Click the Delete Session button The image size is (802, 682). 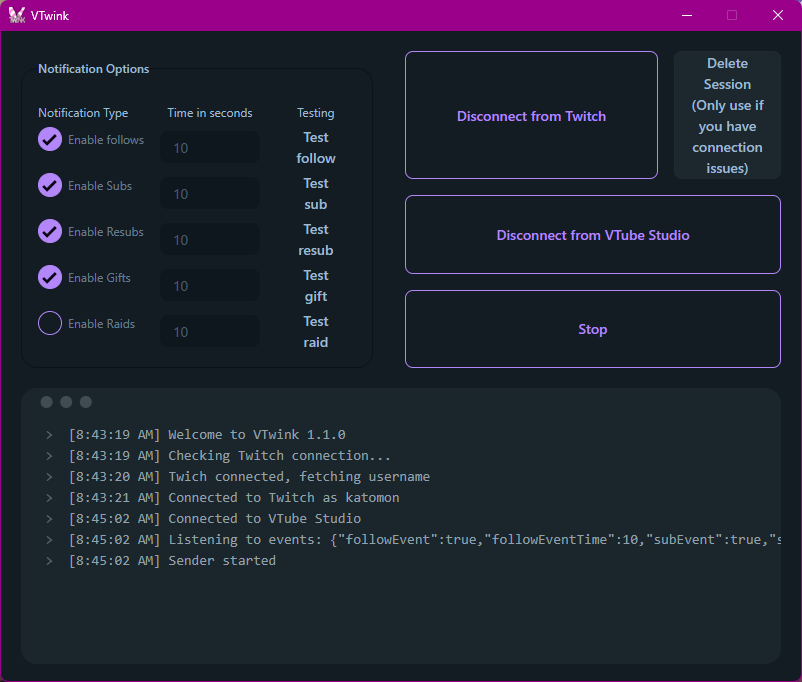point(727,116)
